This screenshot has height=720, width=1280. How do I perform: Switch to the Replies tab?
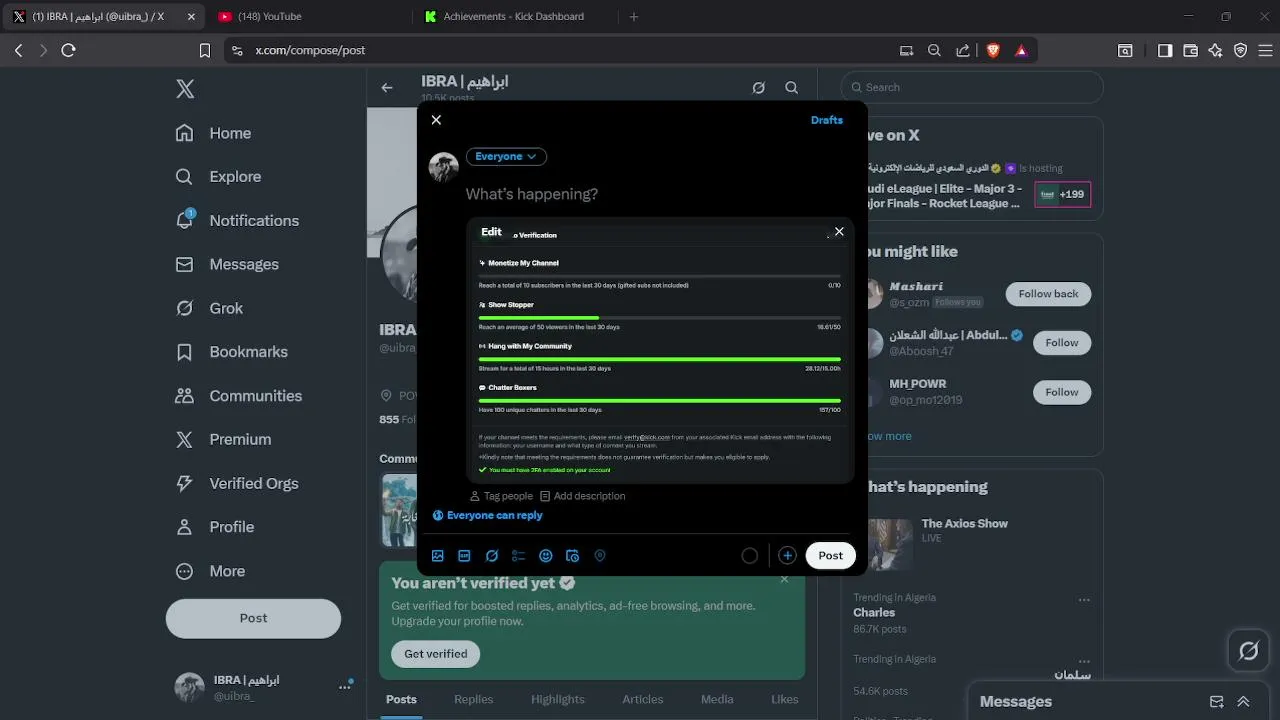(x=473, y=699)
